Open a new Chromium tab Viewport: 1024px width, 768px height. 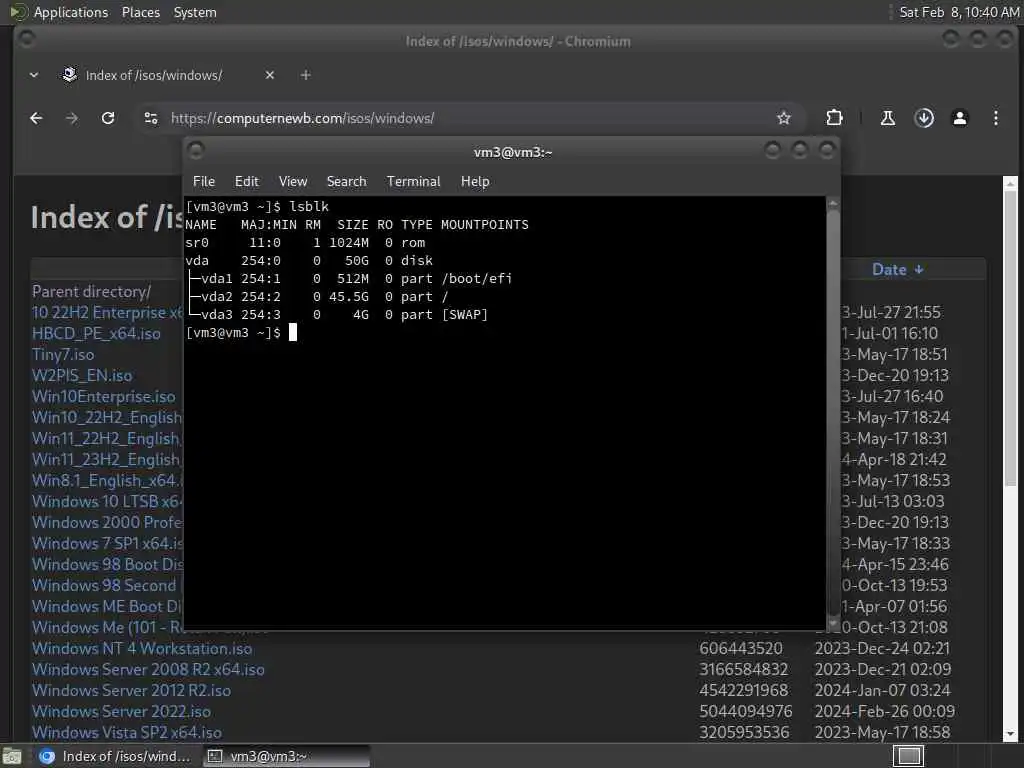click(x=306, y=75)
